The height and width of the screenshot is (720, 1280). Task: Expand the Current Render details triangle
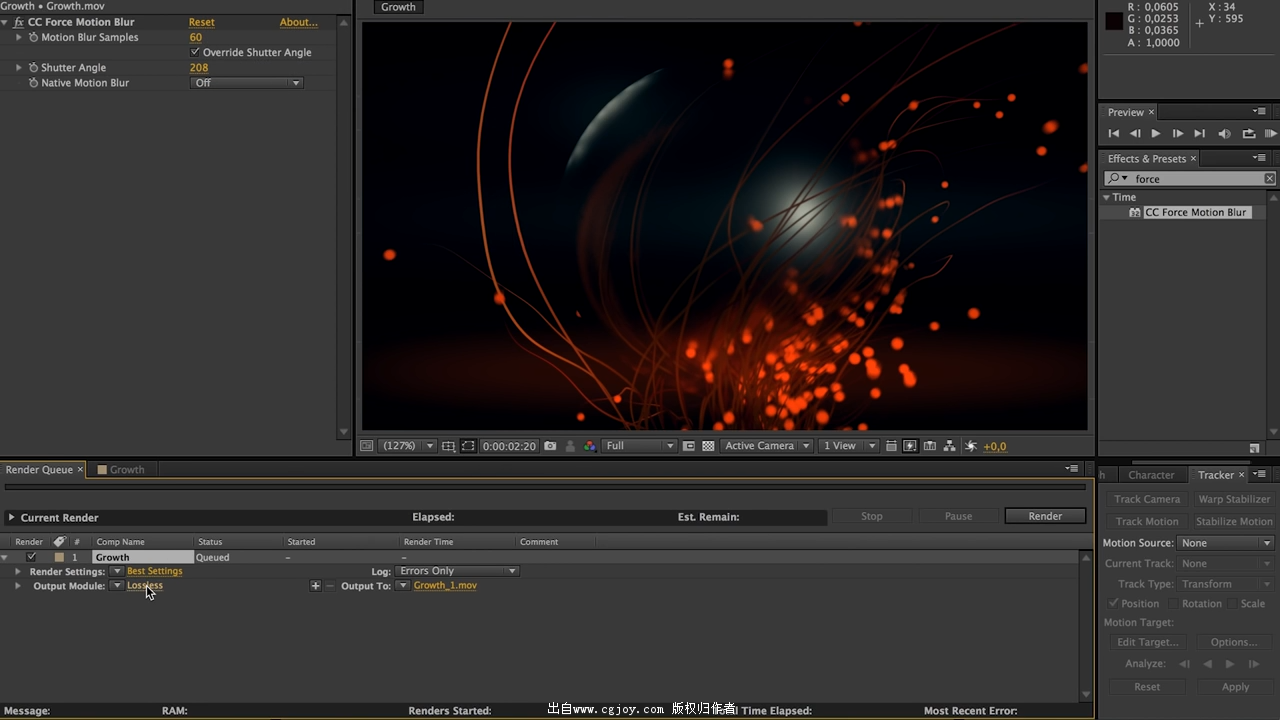coord(11,517)
